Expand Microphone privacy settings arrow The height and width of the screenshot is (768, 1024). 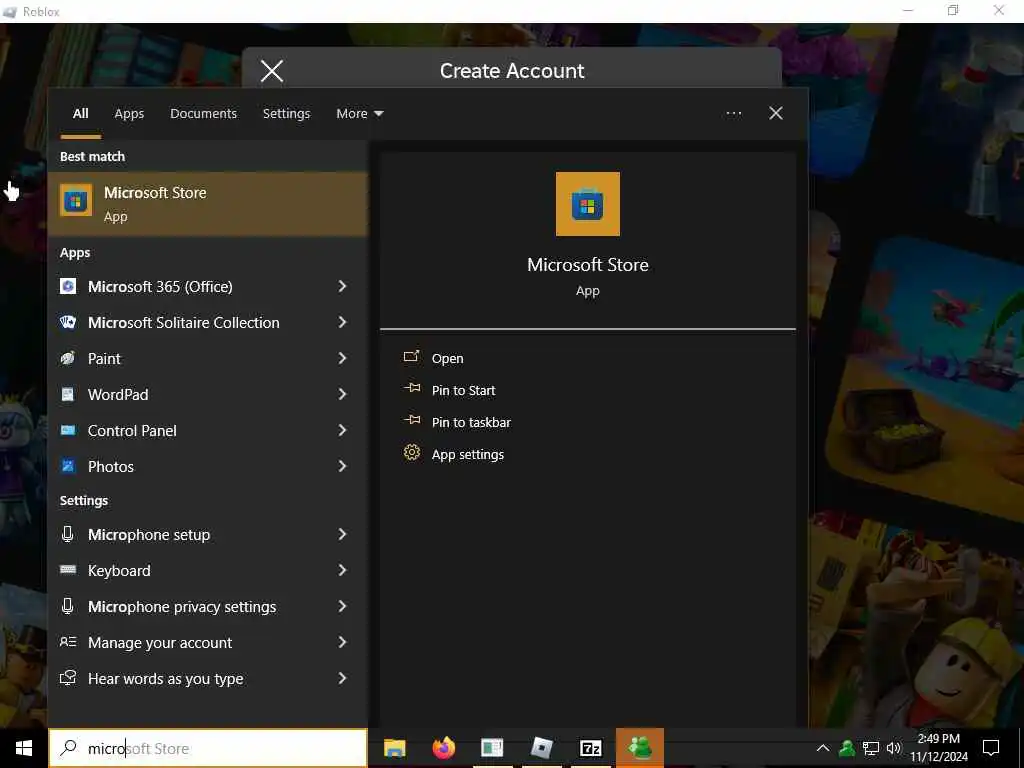[x=342, y=606]
